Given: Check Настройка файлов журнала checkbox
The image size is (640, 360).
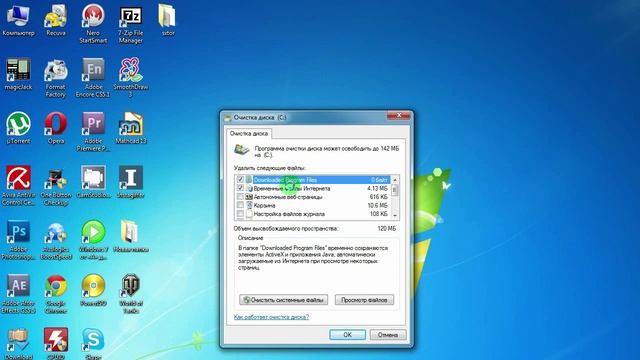Looking at the screenshot, I should [x=240, y=214].
